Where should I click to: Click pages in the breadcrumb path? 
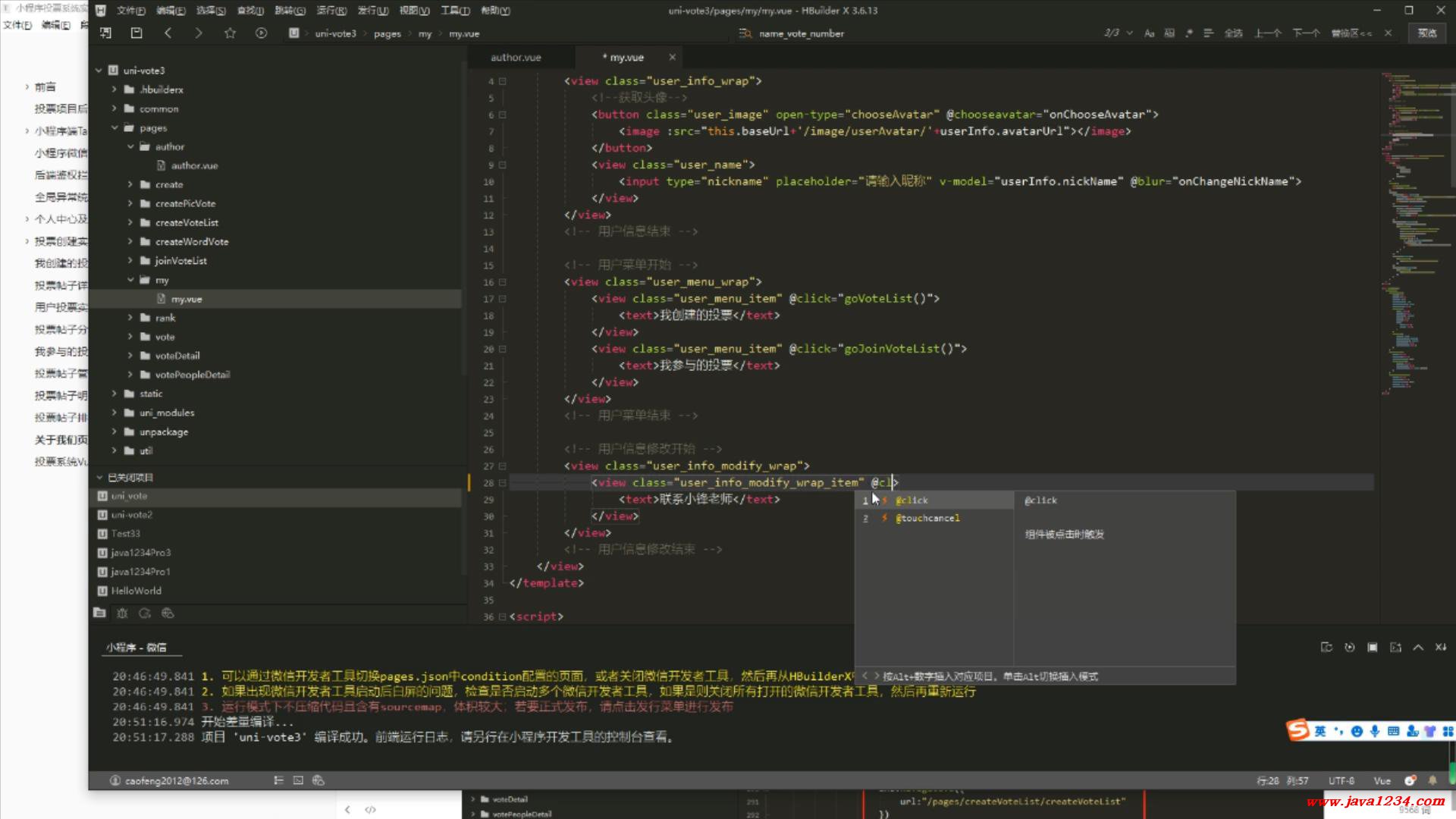click(387, 33)
